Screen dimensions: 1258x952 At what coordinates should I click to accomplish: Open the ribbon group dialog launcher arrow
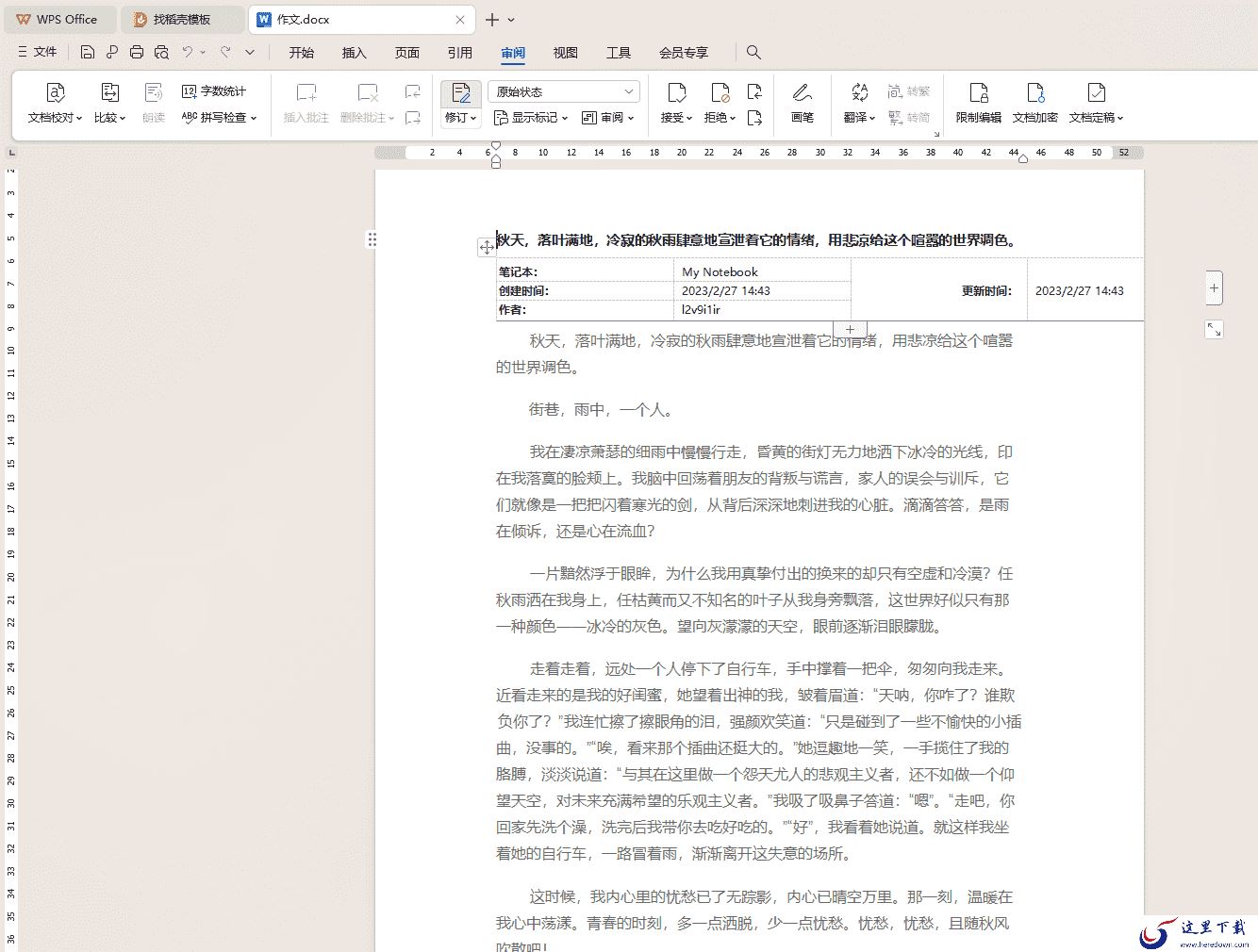pyautogui.click(x=936, y=134)
